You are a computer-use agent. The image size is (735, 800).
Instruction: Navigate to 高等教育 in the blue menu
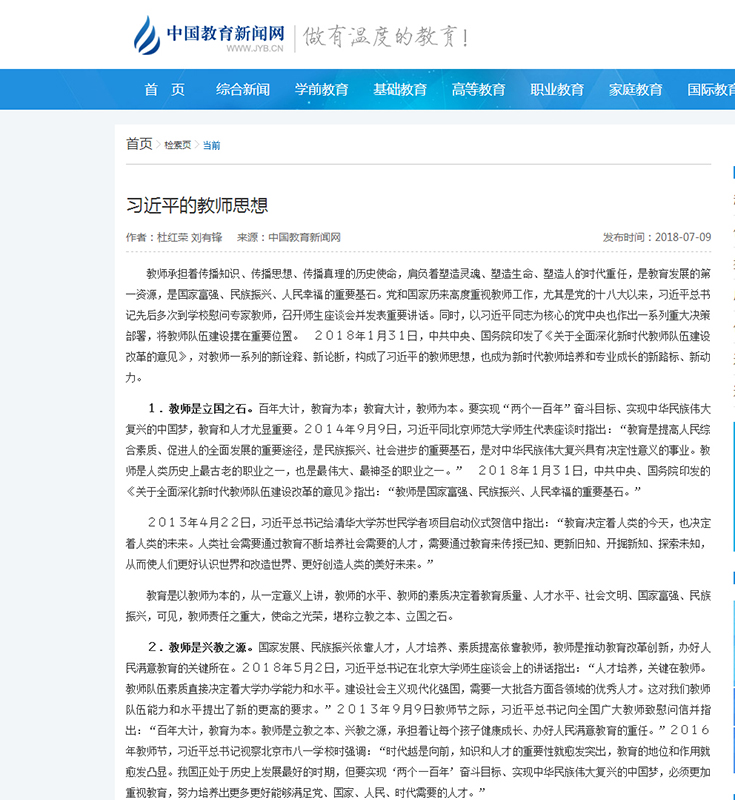(479, 89)
